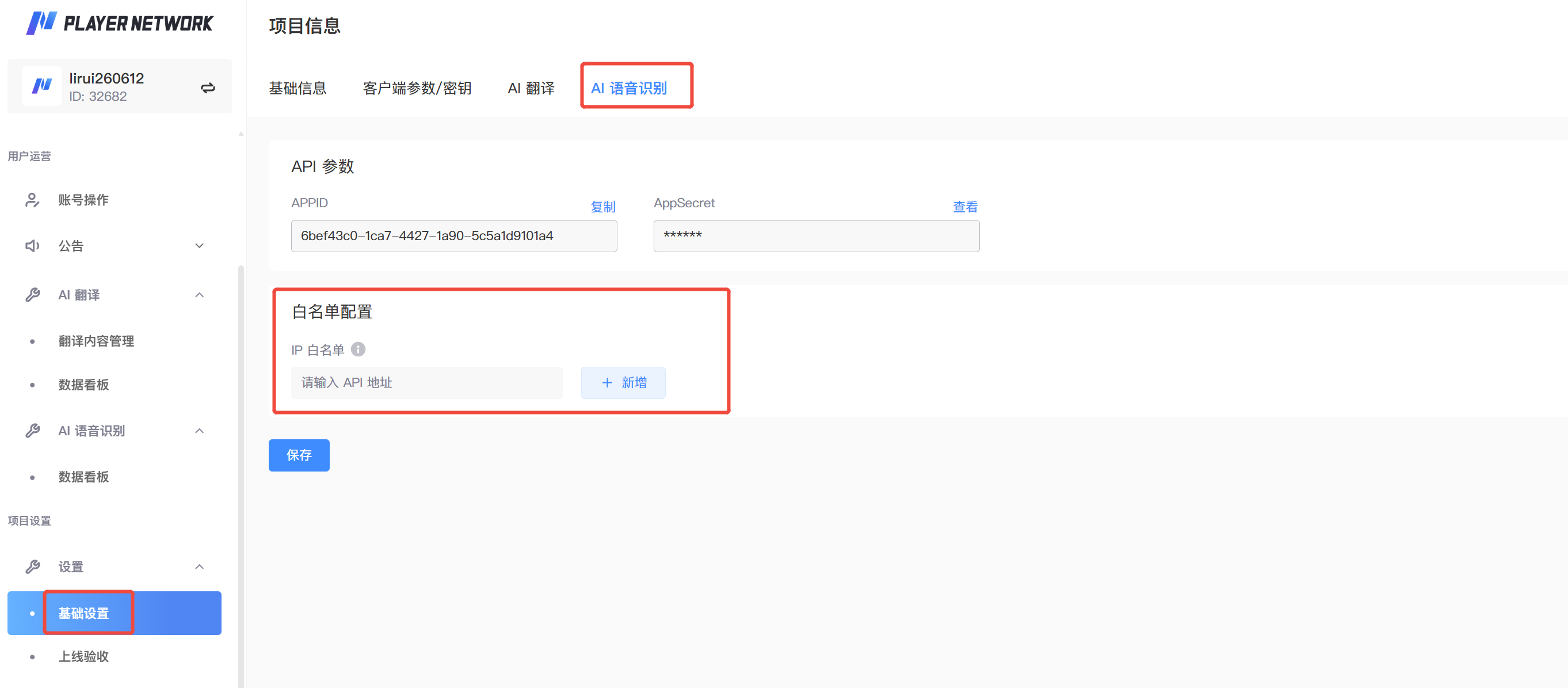
Task: Expand the 公告 menu chevron
Action: pyautogui.click(x=199, y=246)
